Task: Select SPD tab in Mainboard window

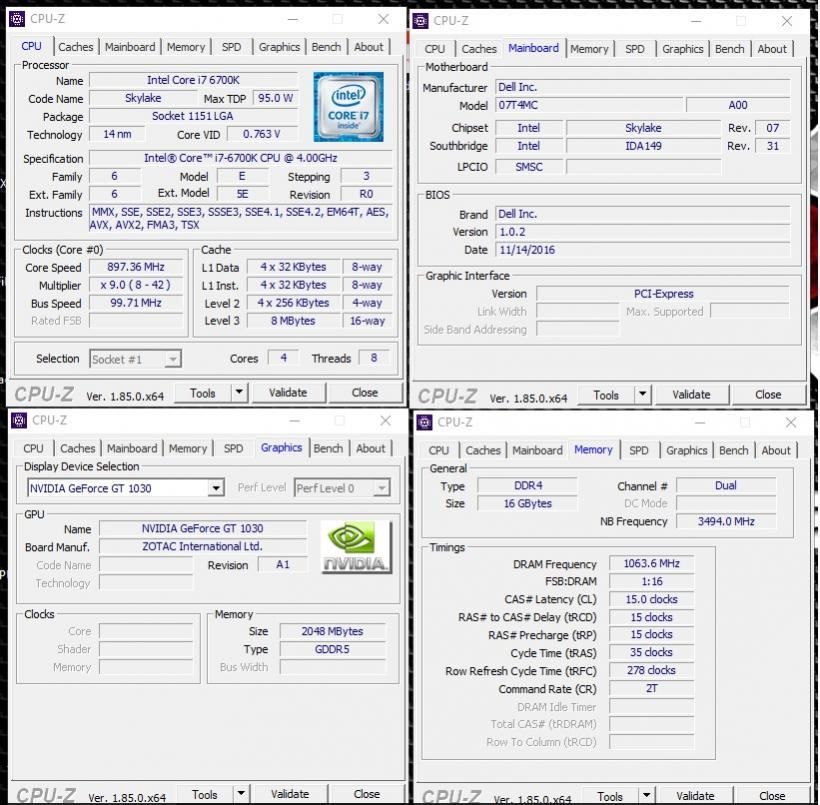Action: [635, 49]
